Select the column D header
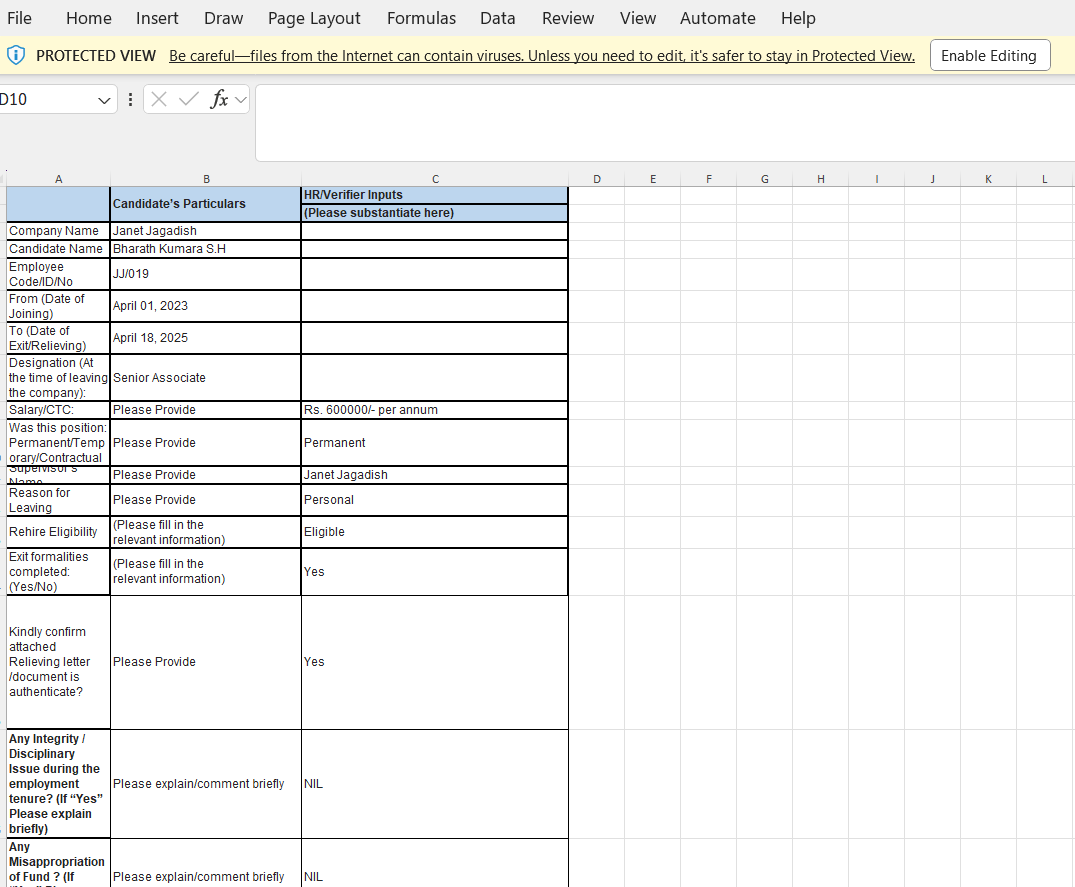Viewport: 1075px width, 887px height. coord(597,179)
